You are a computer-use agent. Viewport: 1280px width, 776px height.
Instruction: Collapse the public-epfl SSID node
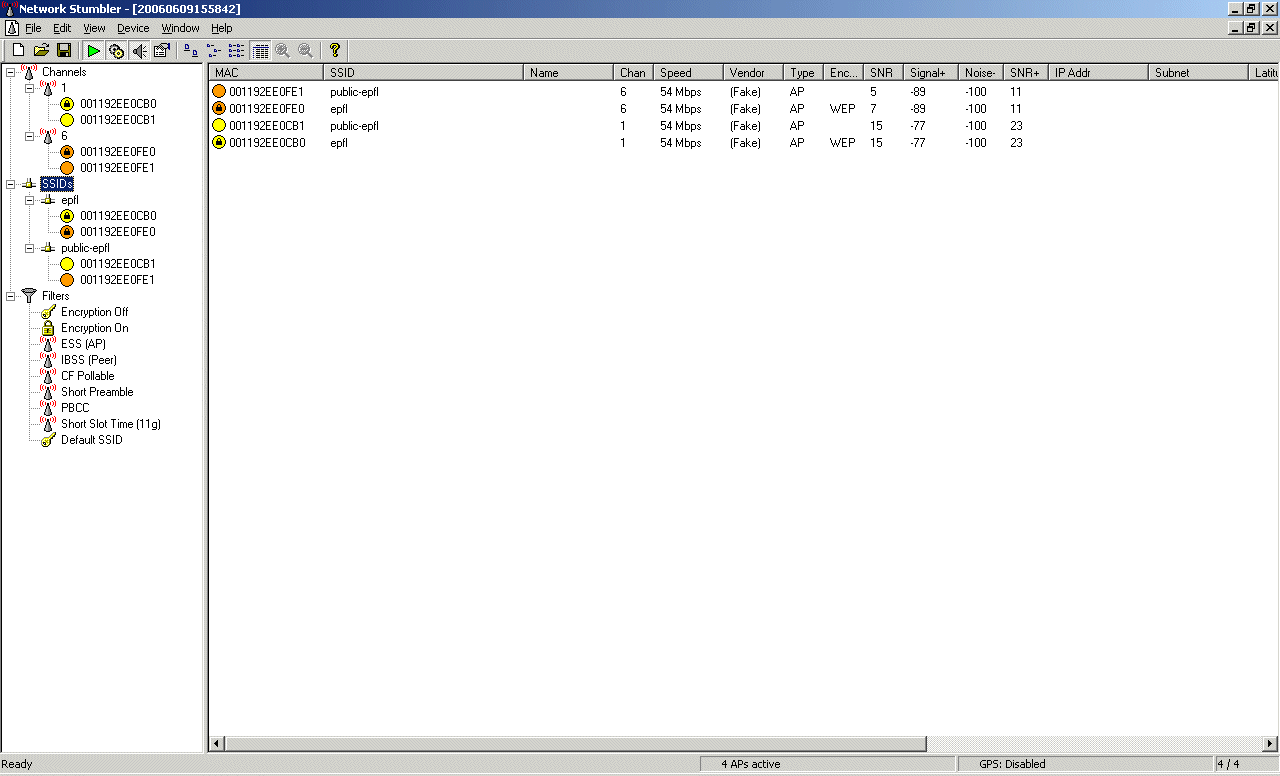tap(29, 248)
